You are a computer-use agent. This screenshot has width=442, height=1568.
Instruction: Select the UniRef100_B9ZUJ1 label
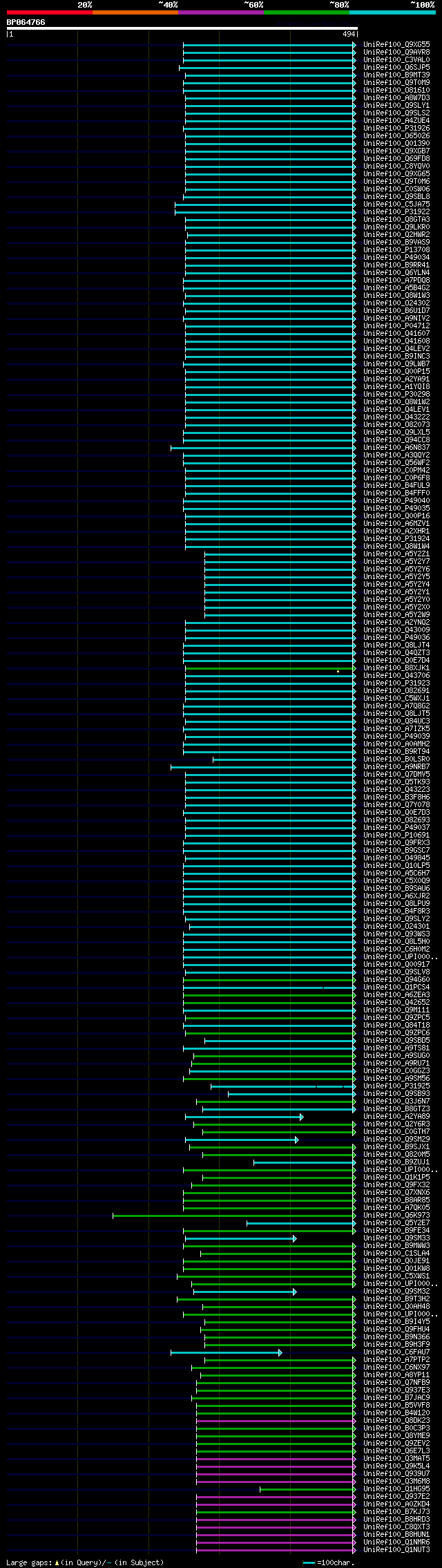[396, 1162]
